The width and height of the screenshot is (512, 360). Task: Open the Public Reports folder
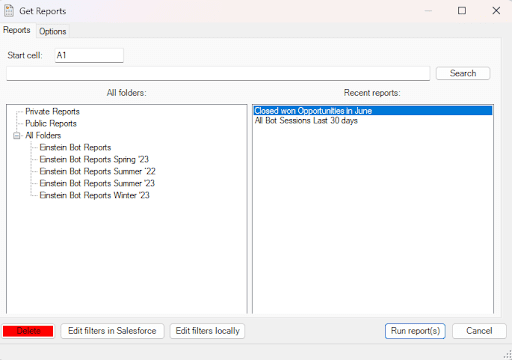tap(51, 124)
